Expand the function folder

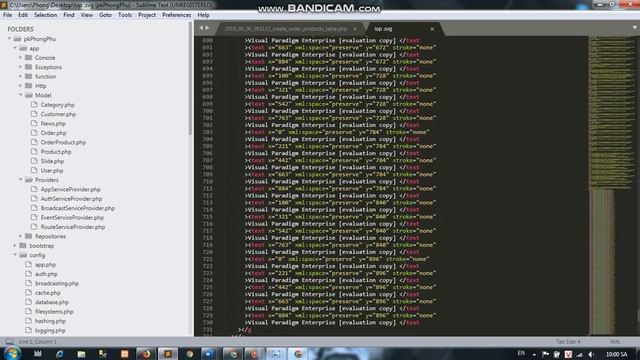coord(20,76)
